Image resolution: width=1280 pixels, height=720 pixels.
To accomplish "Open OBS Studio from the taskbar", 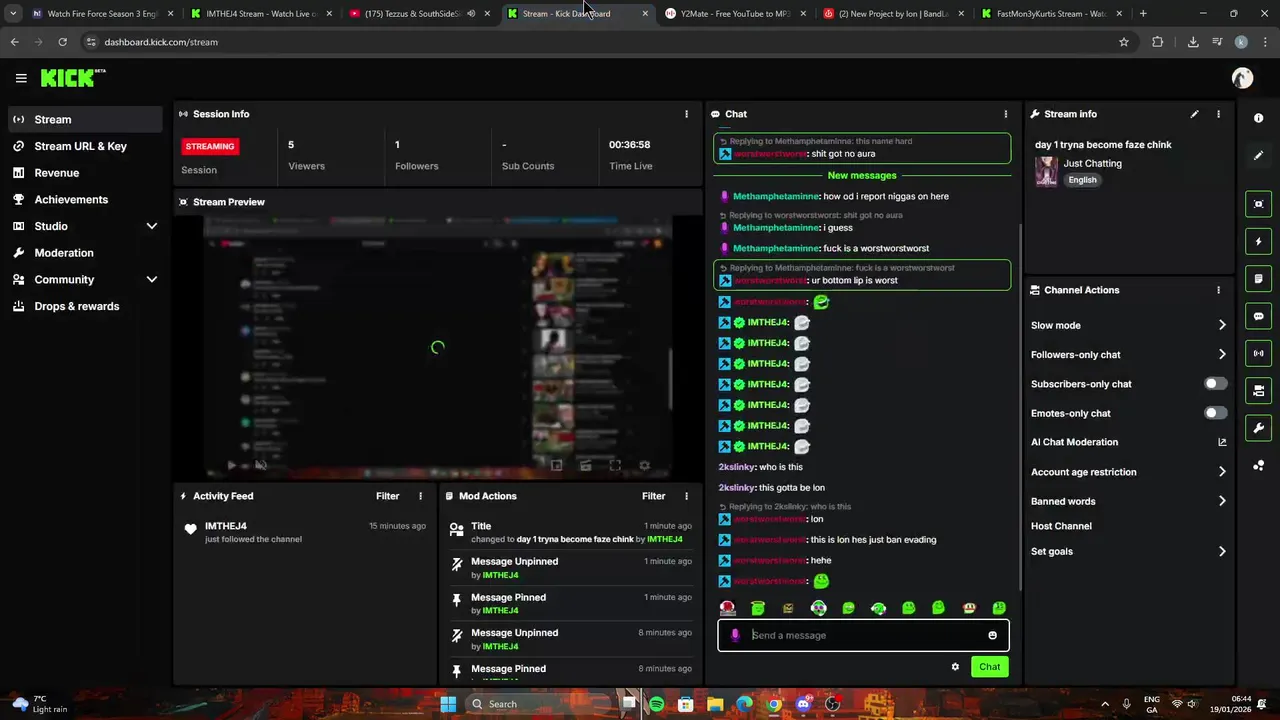I will coord(832,704).
